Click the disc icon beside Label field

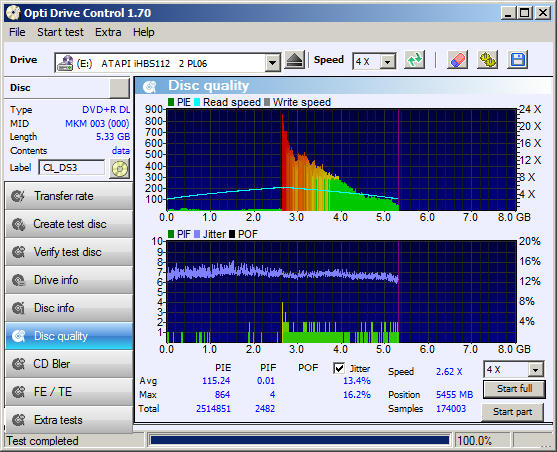(x=120, y=168)
